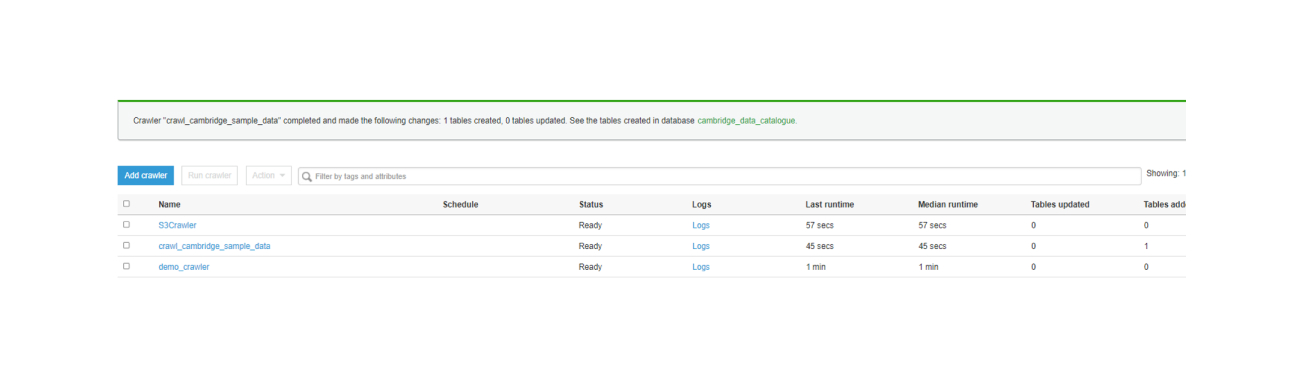Image resolution: width=1290 pixels, height=382 pixels.
Task: Select the crawl_cambridge_sample_data row checkbox
Action: coord(126,245)
